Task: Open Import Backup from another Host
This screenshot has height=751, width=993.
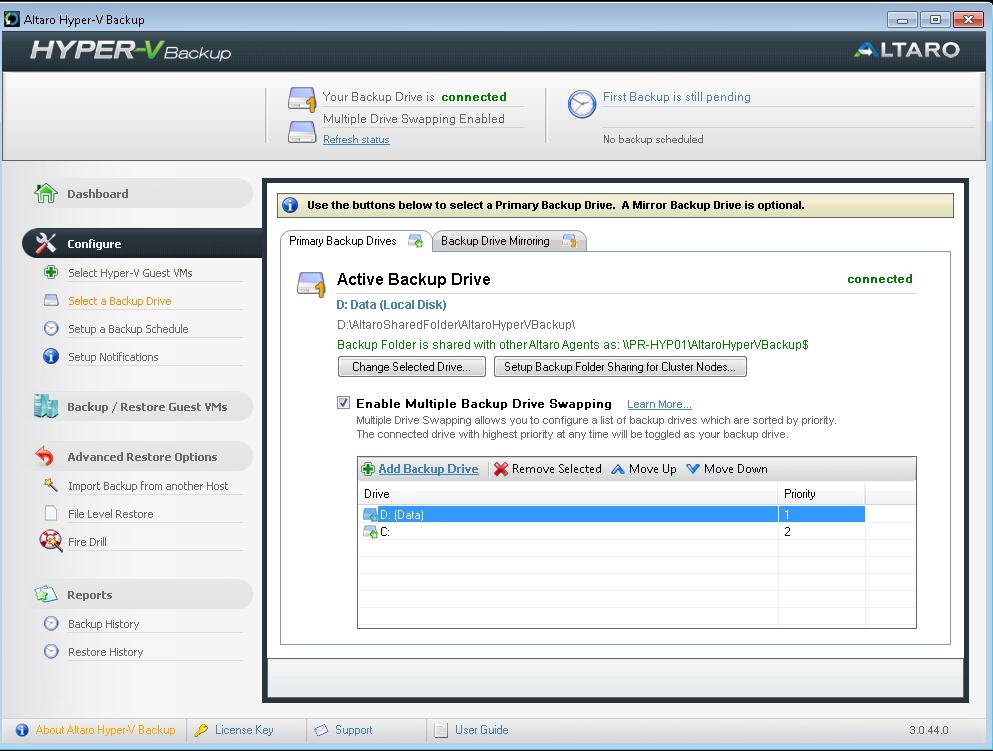Action: (x=148, y=486)
